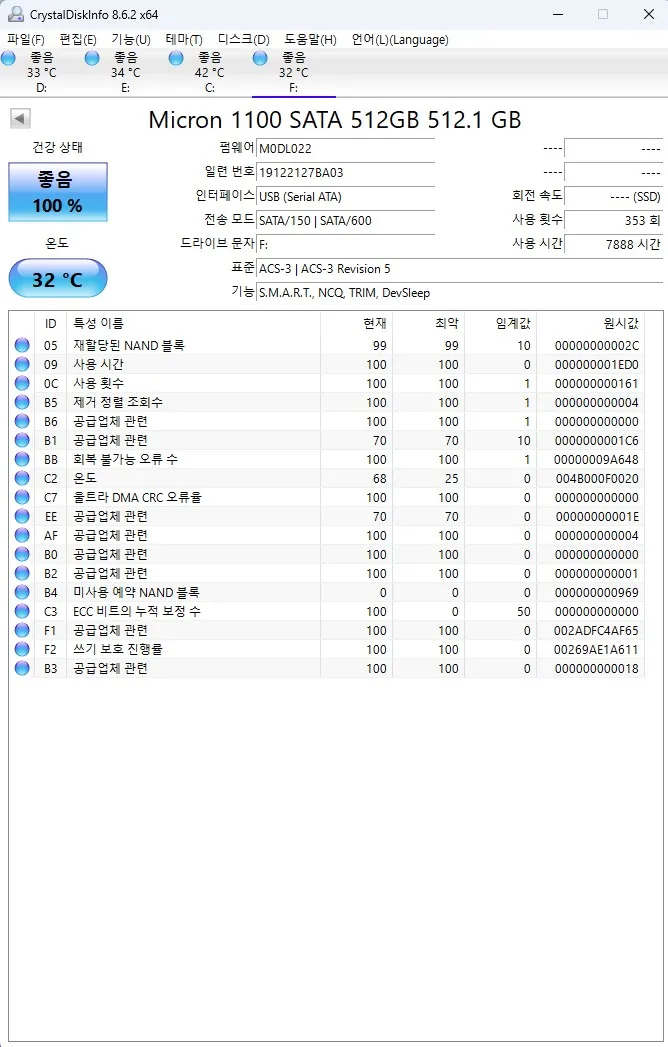Screen dimensions: 668x1047
Task: Select the 재할당된 NAND 블록 row name
Action: click(x=129, y=345)
